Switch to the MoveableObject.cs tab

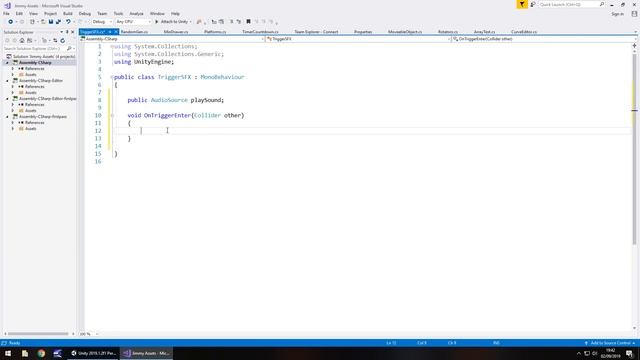[x=405, y=31]
